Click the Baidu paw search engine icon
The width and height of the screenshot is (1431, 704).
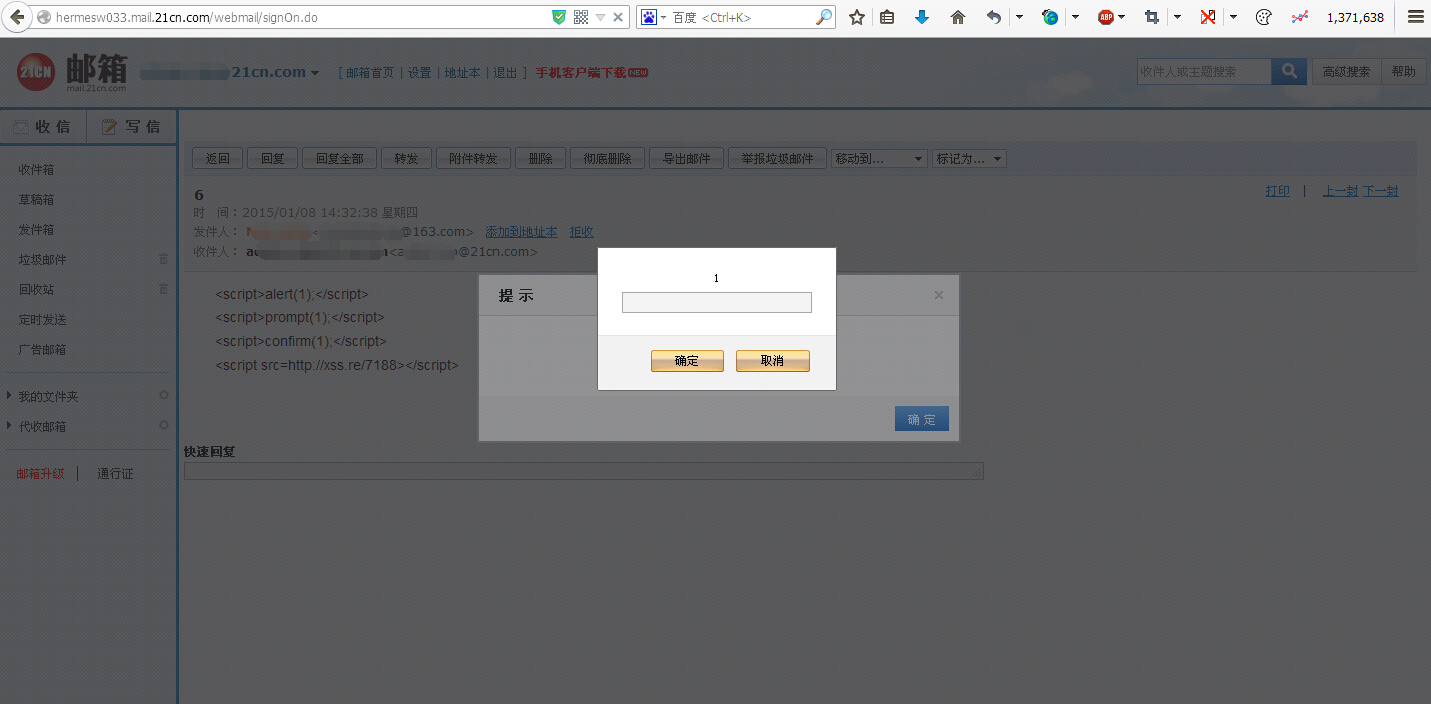(649, 17)
